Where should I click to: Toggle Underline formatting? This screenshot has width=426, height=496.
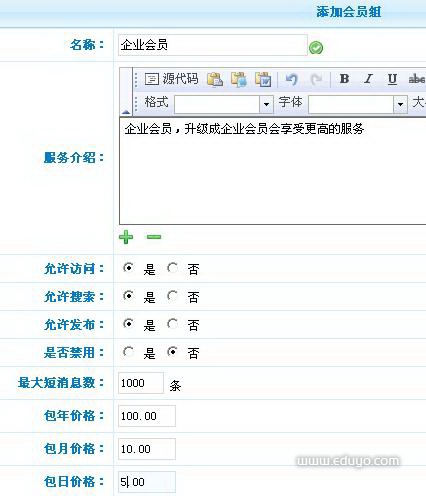(392, 79)
